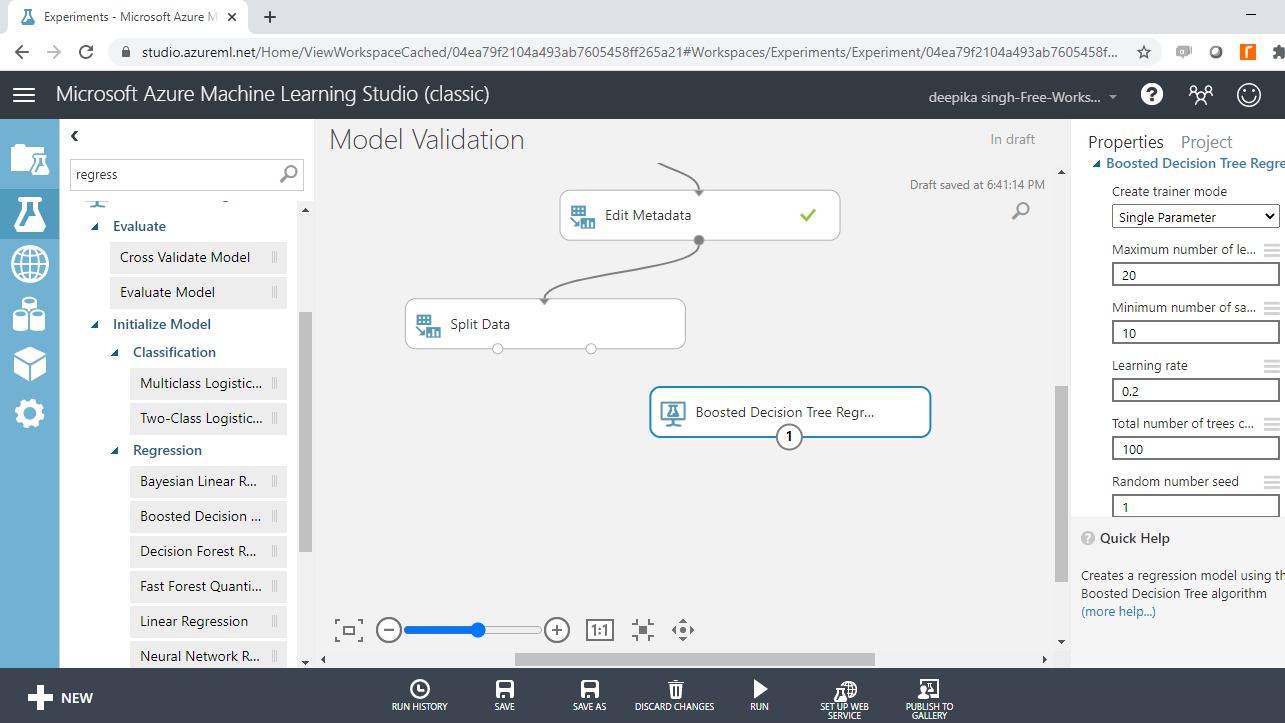The height and width of the screenshot is (723, 1285).
Task: Open the hamburger navigation menu
Action: 24,95
